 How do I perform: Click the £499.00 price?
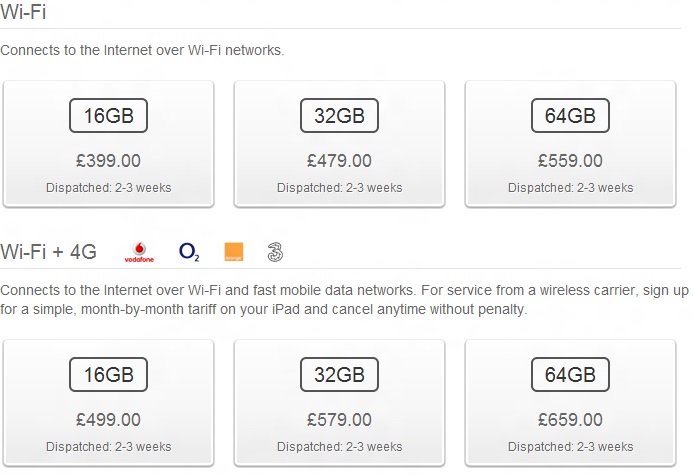108,419
